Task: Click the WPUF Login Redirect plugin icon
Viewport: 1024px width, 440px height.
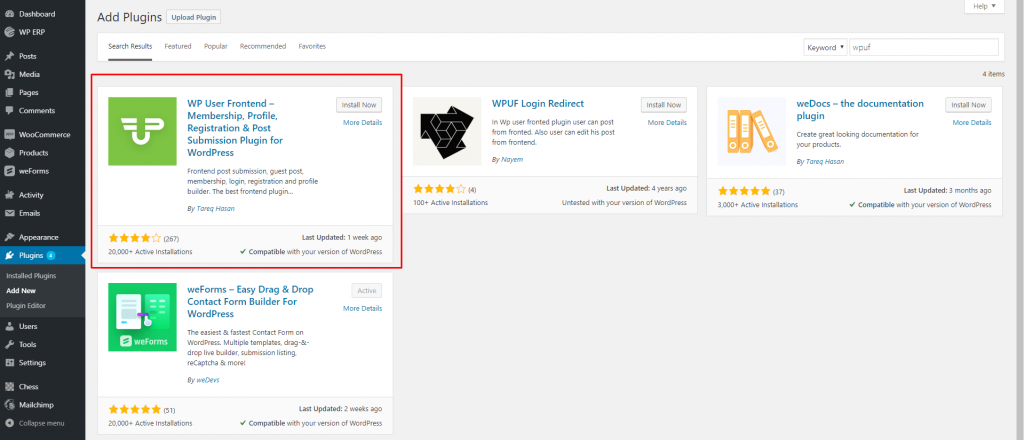Action: pyautogui.click(x=446, y=130)
